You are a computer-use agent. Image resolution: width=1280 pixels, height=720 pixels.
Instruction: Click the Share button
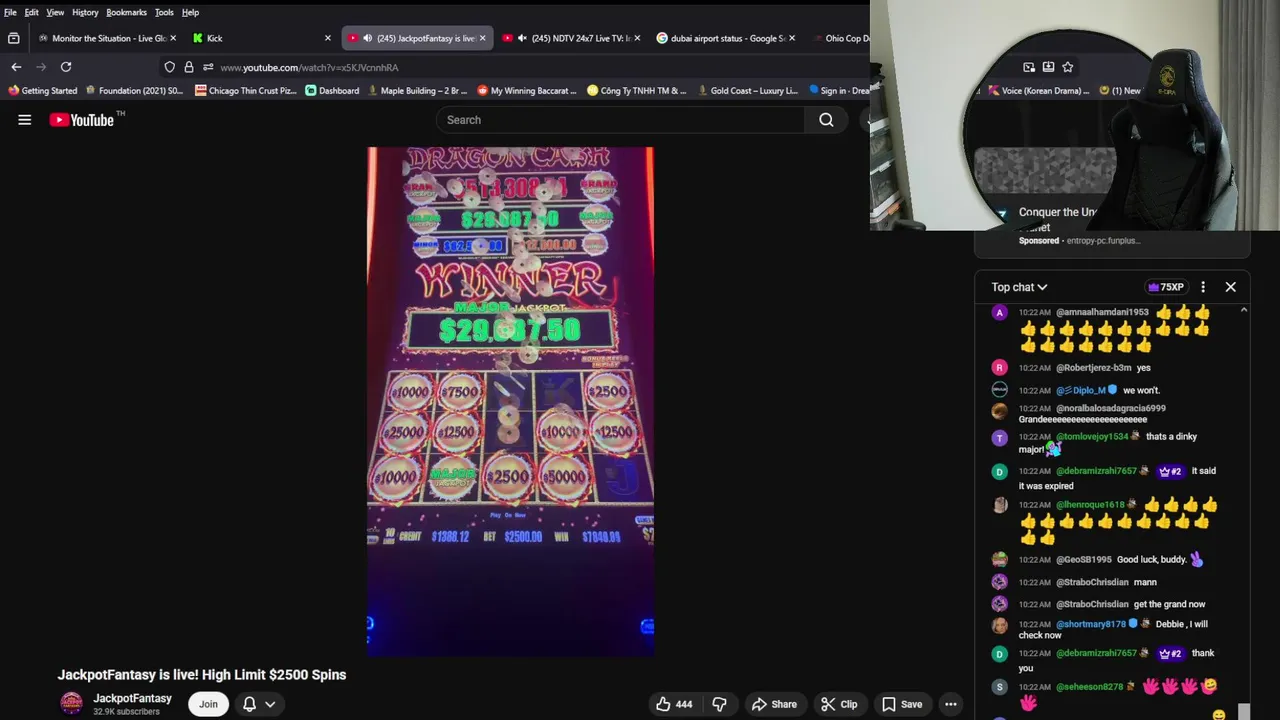pyautogui.click(x=774, y=704)
